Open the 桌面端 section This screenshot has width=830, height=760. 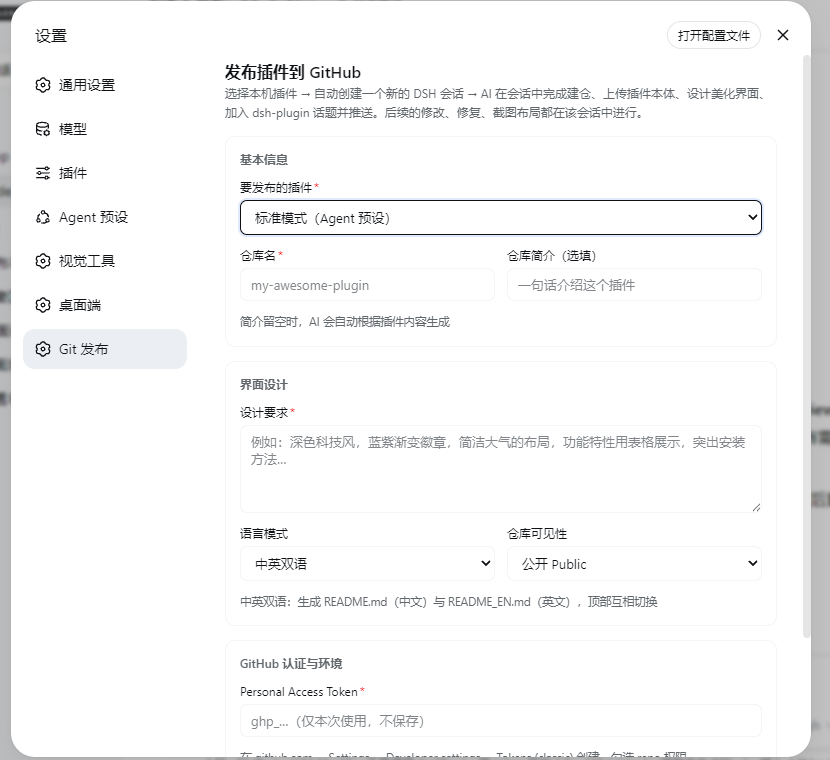pos(105,305)
